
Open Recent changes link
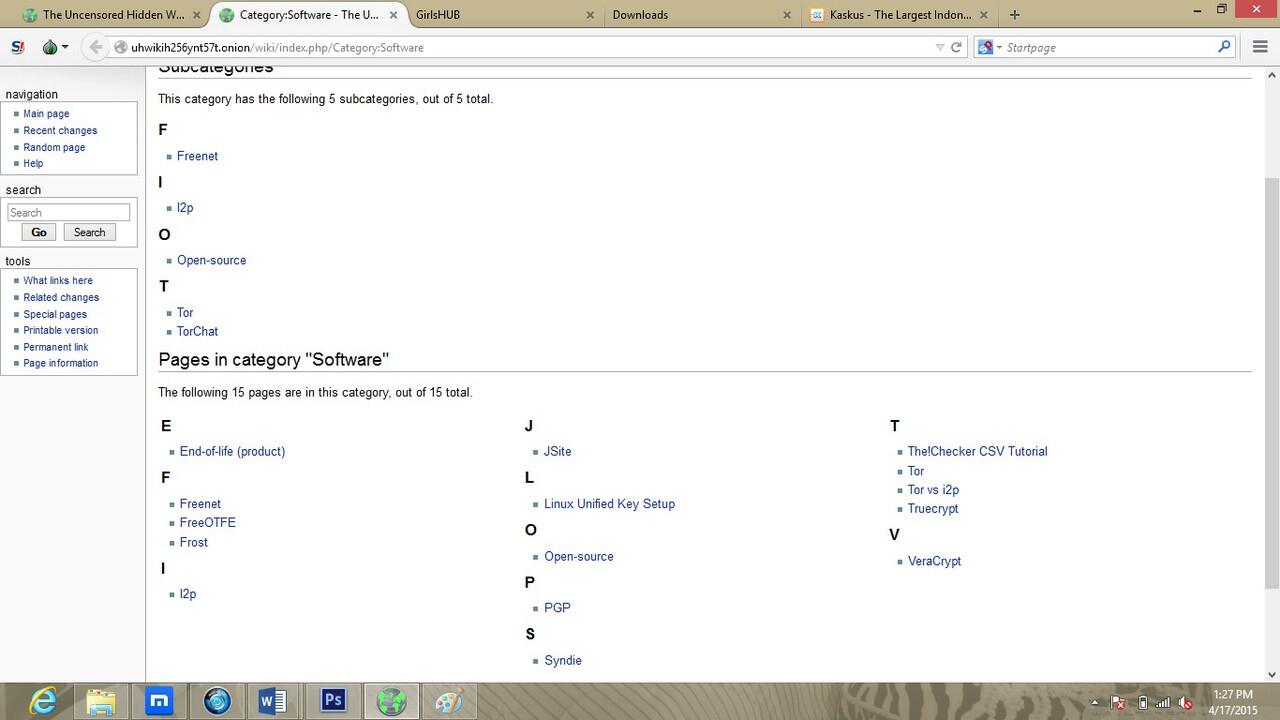(60, 131)
